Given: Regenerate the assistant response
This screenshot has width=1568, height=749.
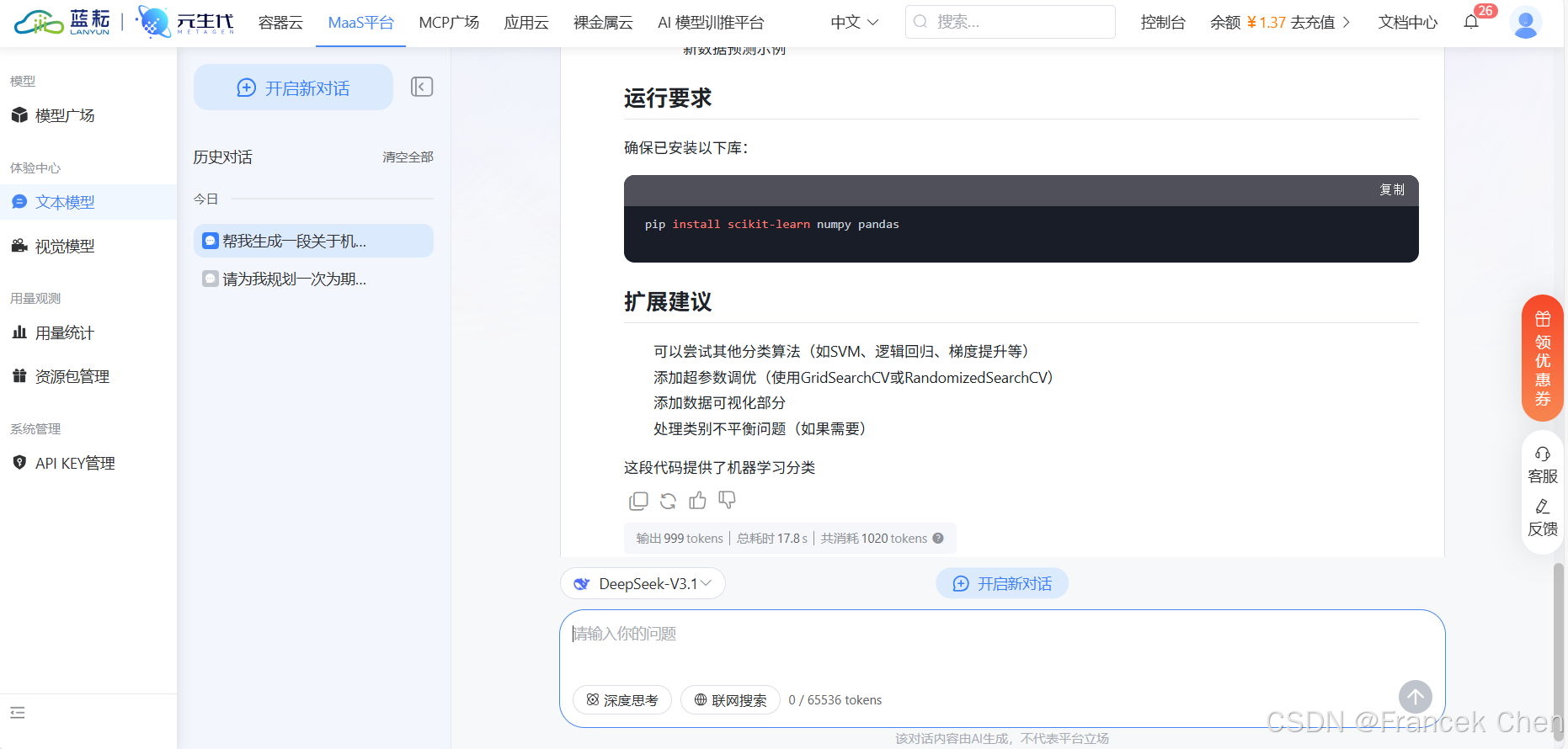Looking at the screenshot, I should (668, 501).
